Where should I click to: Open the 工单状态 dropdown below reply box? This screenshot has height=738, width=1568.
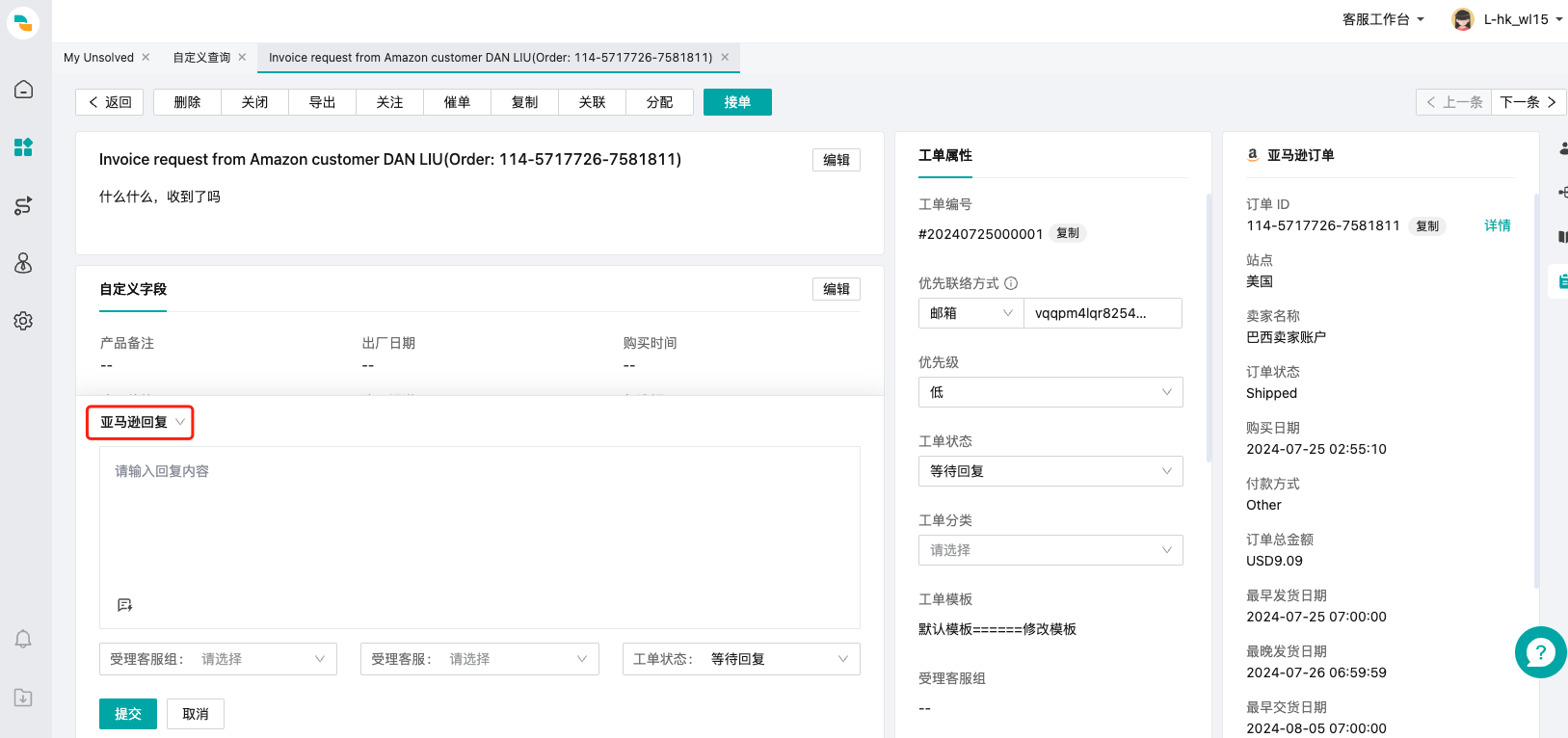(741, 659)
